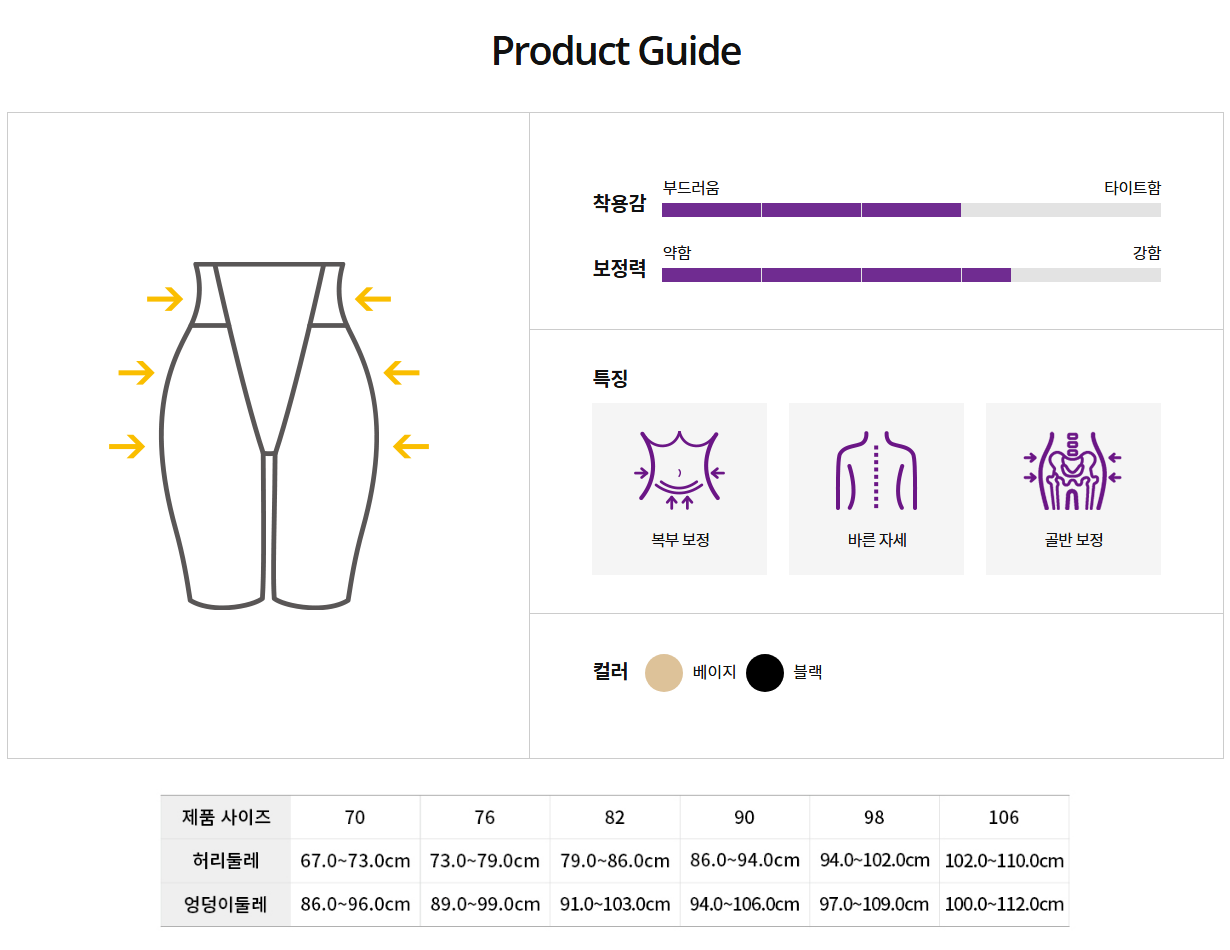Select the beige color swatch
This screenshot has height=950, width=1230.
tap(664, 673)
